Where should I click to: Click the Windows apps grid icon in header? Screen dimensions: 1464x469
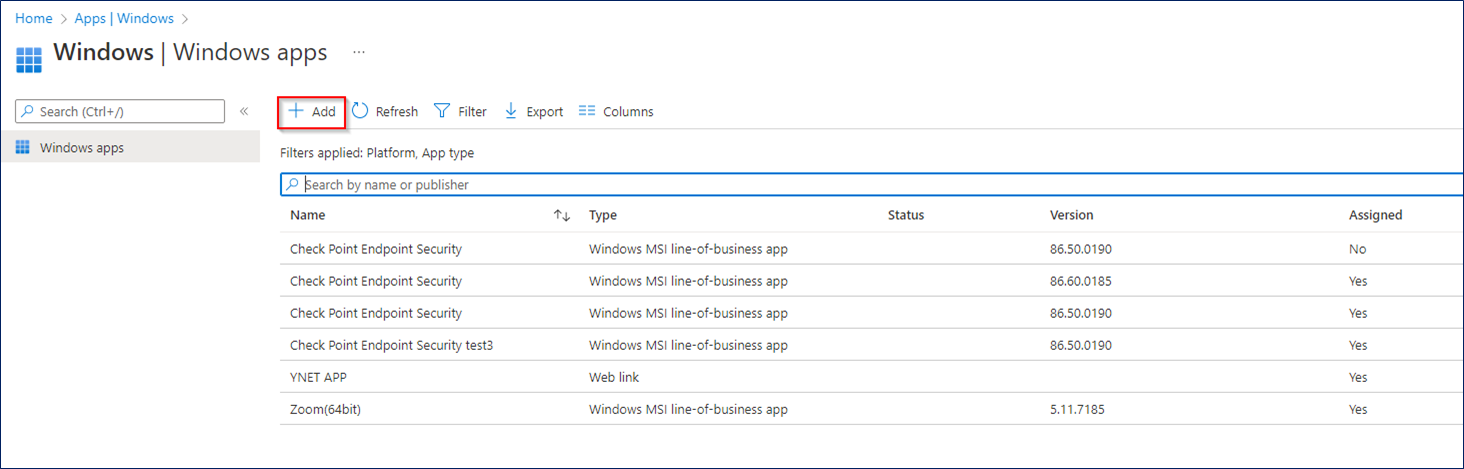[x=30, y=59]
